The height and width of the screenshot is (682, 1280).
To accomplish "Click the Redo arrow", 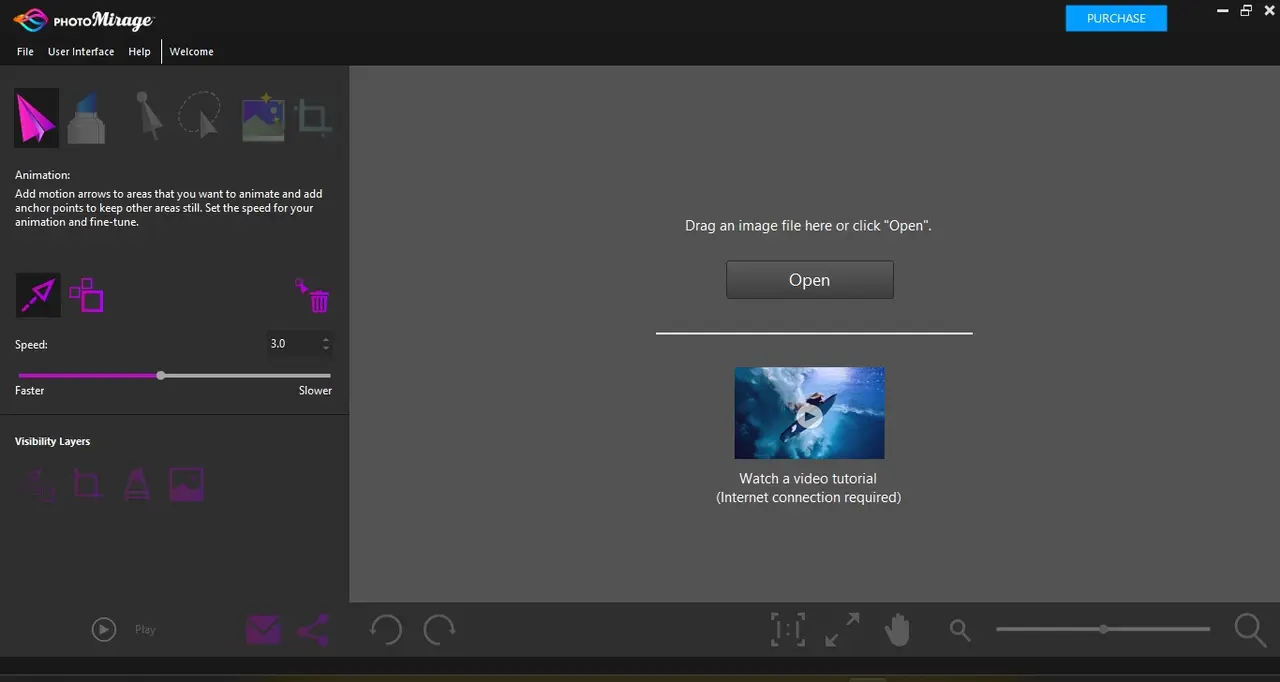I will pos(439,629).
